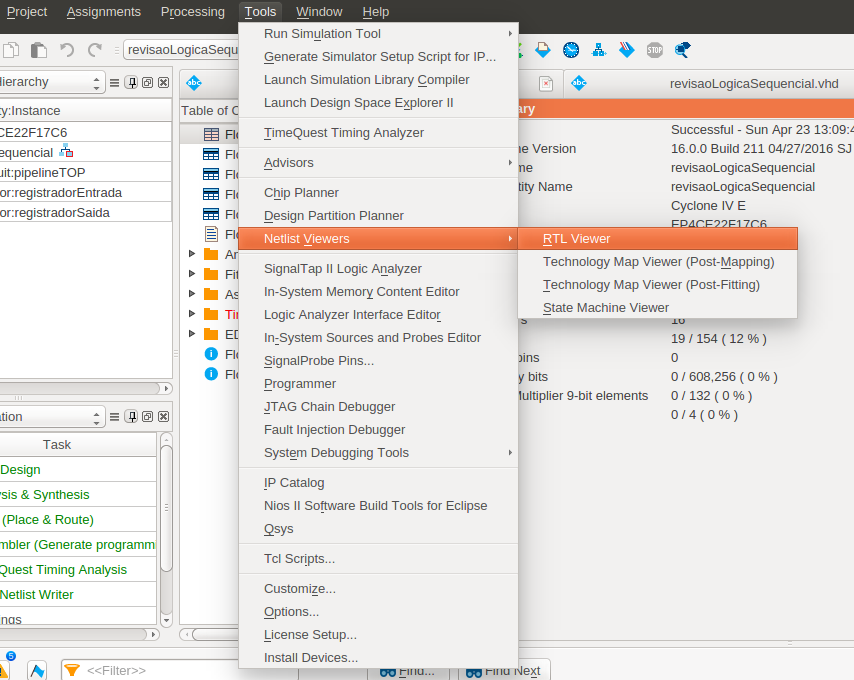Click the TimeQuest clock icon in the toolbar

coord(571,50)
